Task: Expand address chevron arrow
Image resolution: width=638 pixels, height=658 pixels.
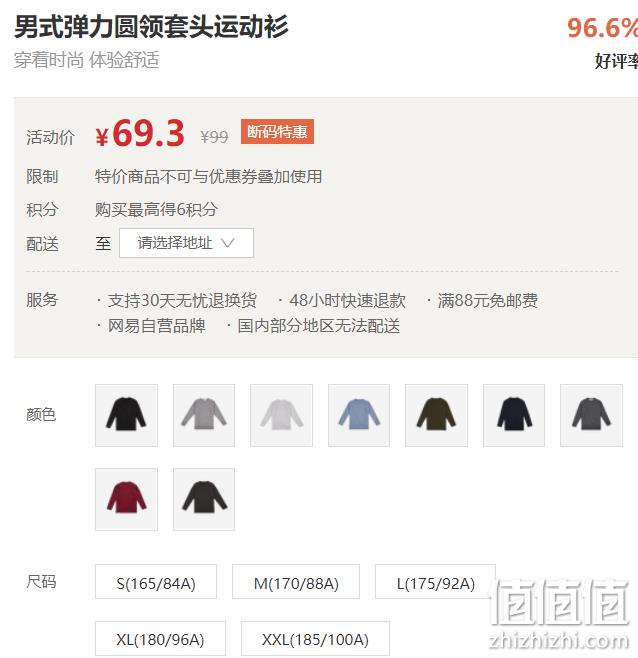Action: tap(227, 243)
